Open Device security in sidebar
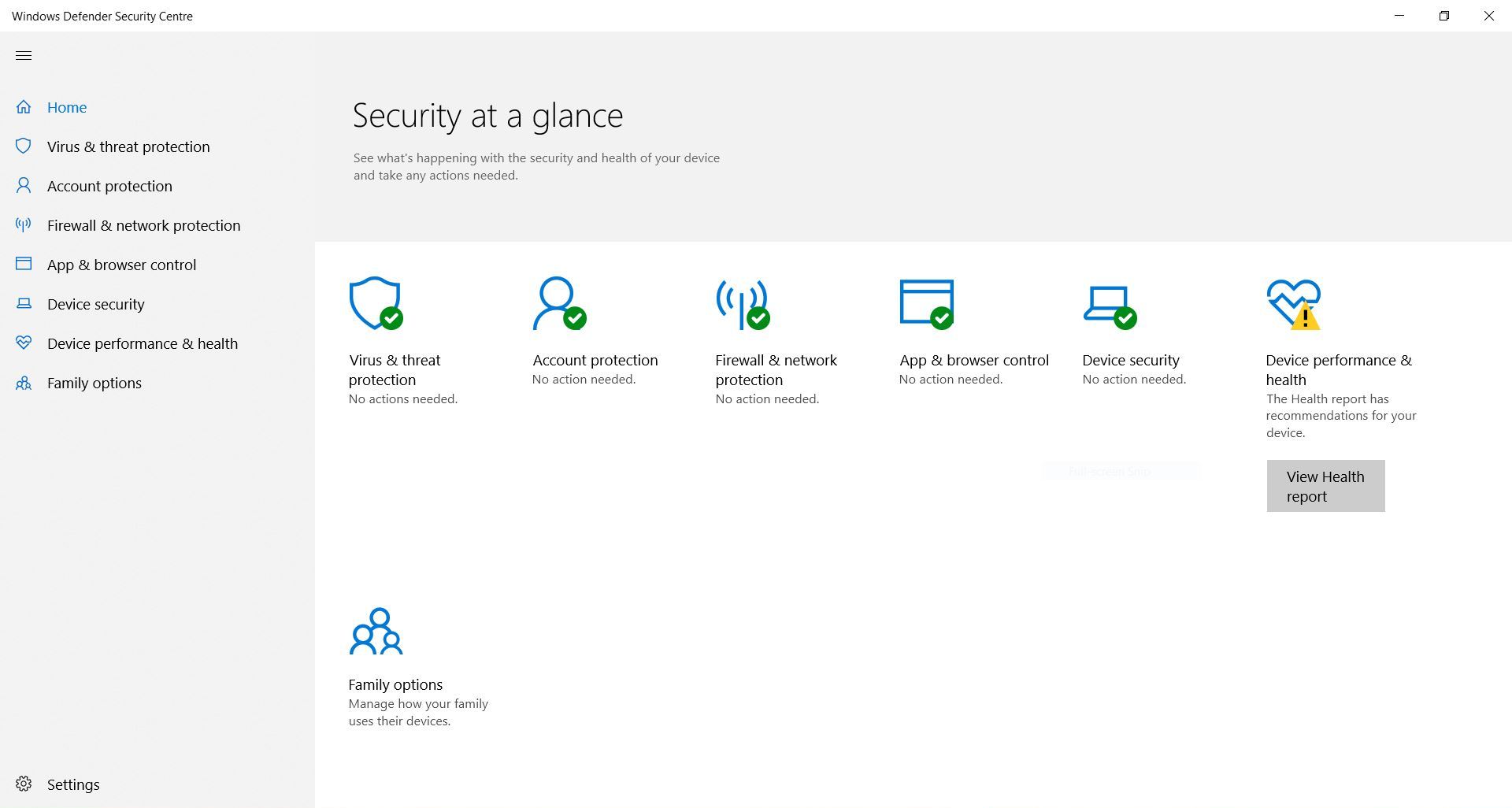The height and width of the screenshot is (808, 1512). coord(96,304)
